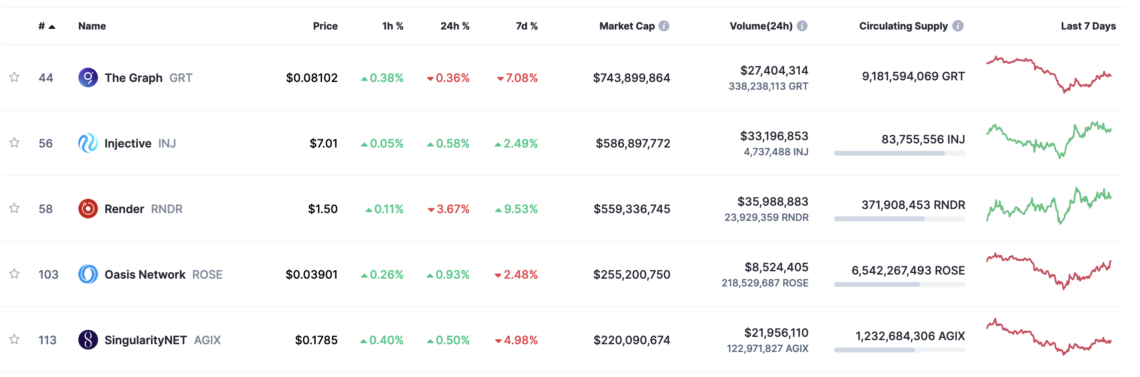Click the Injective coin logo

[x=88, y=143]
